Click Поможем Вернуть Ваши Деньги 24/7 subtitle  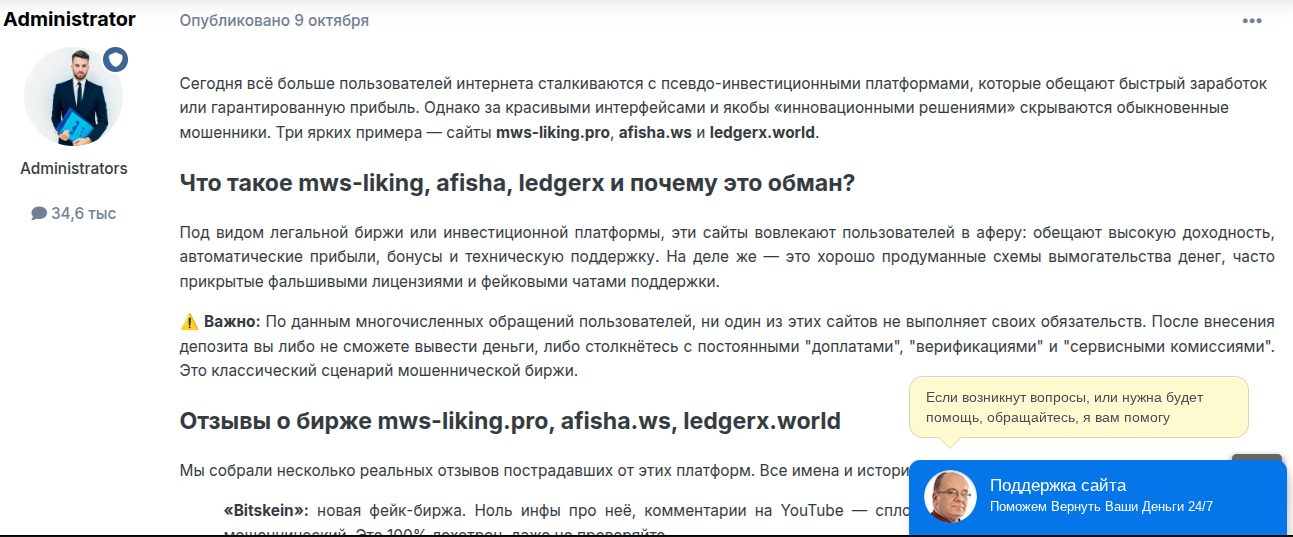click(1101, 507)
